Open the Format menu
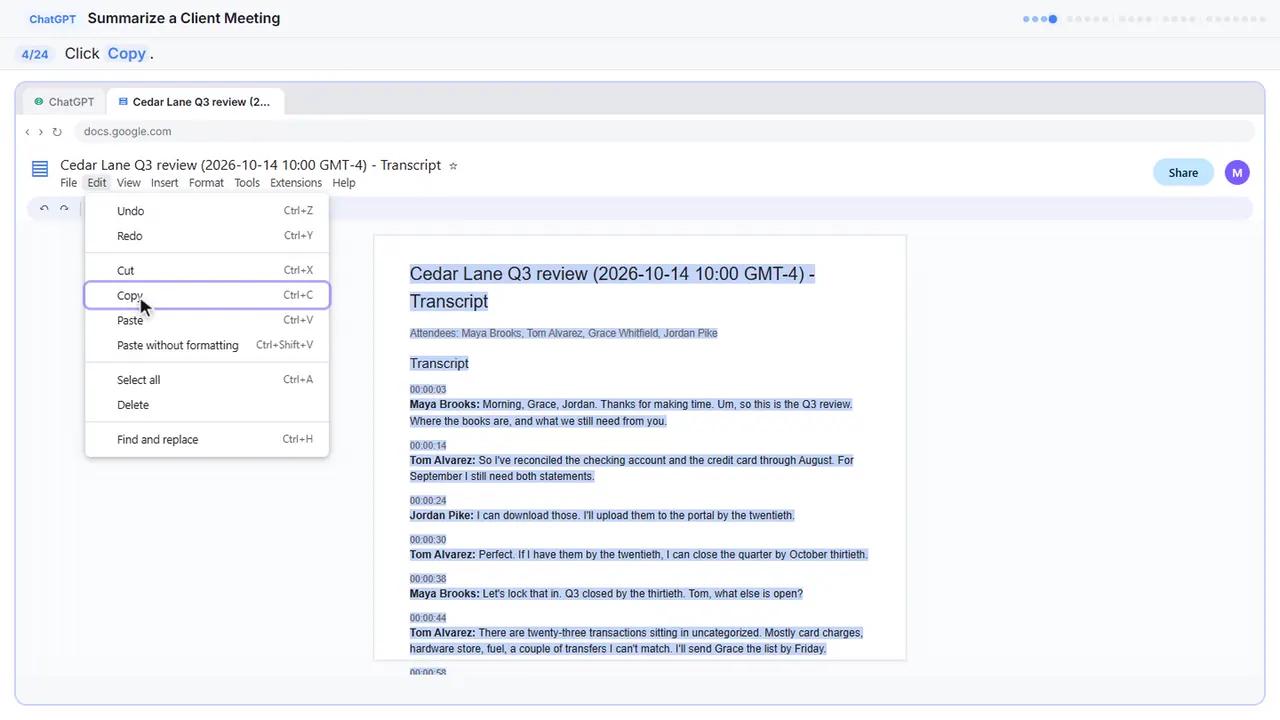 pyautogui.click(x=206, y=183)
